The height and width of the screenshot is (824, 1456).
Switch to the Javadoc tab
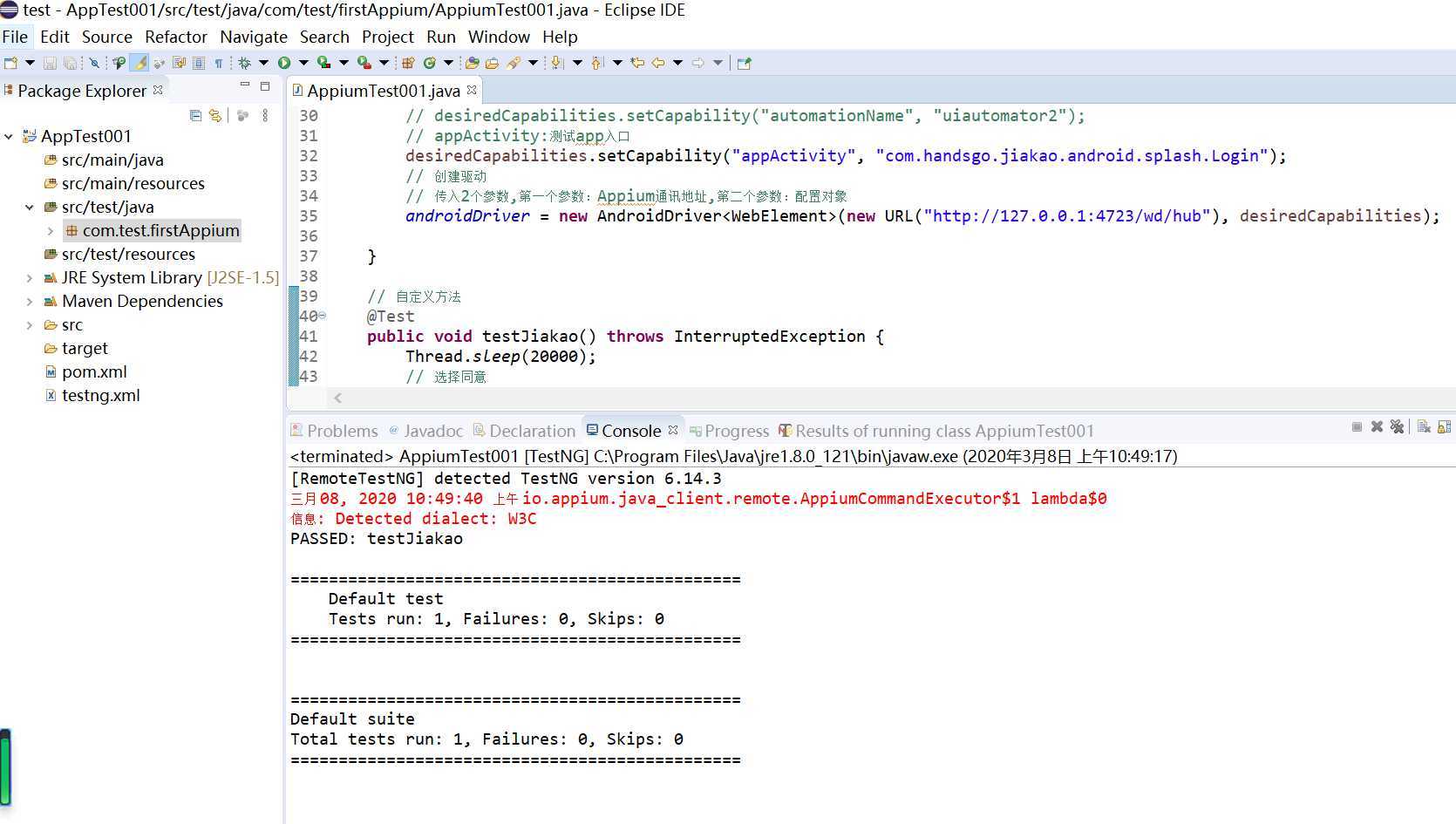(426, 431)
